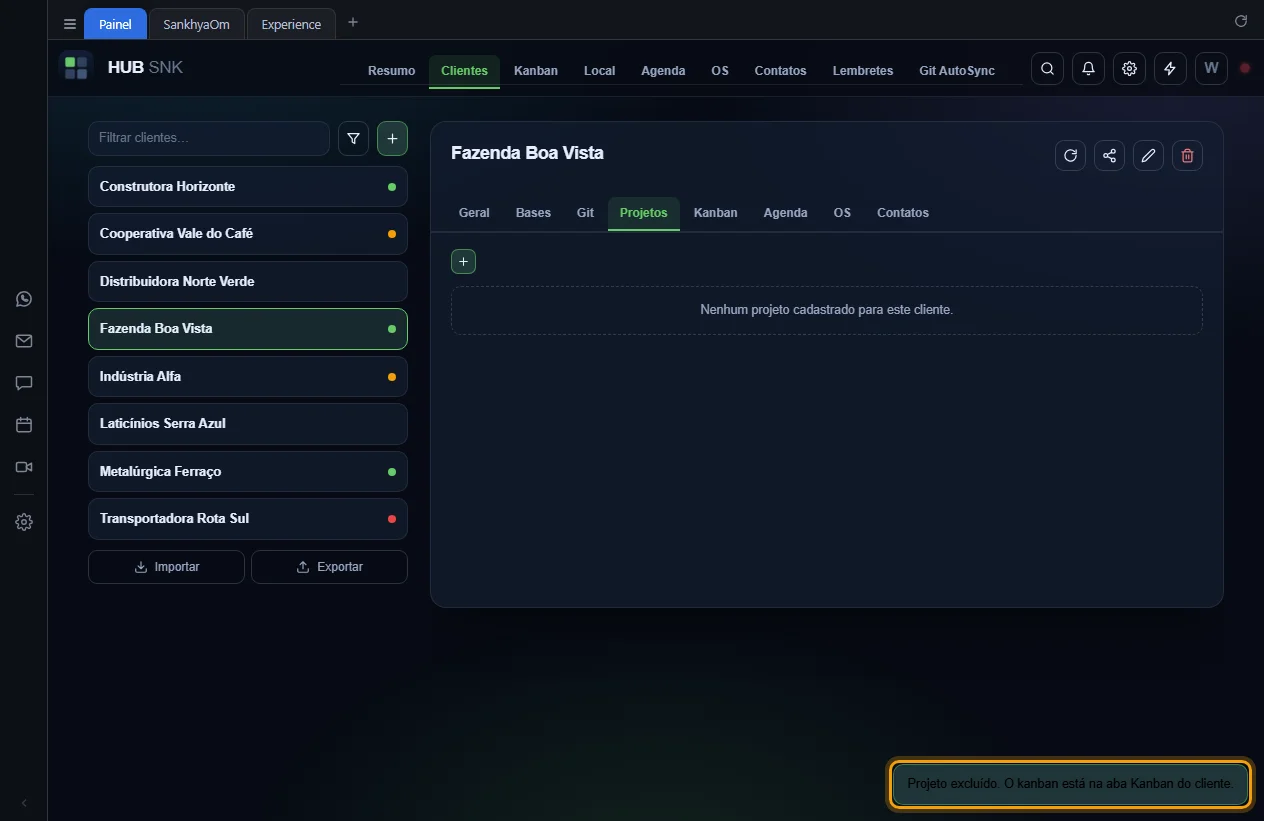Select the client's Git tab
The width and height of the screenshot is (1264, 821).
tap(585, 213)
